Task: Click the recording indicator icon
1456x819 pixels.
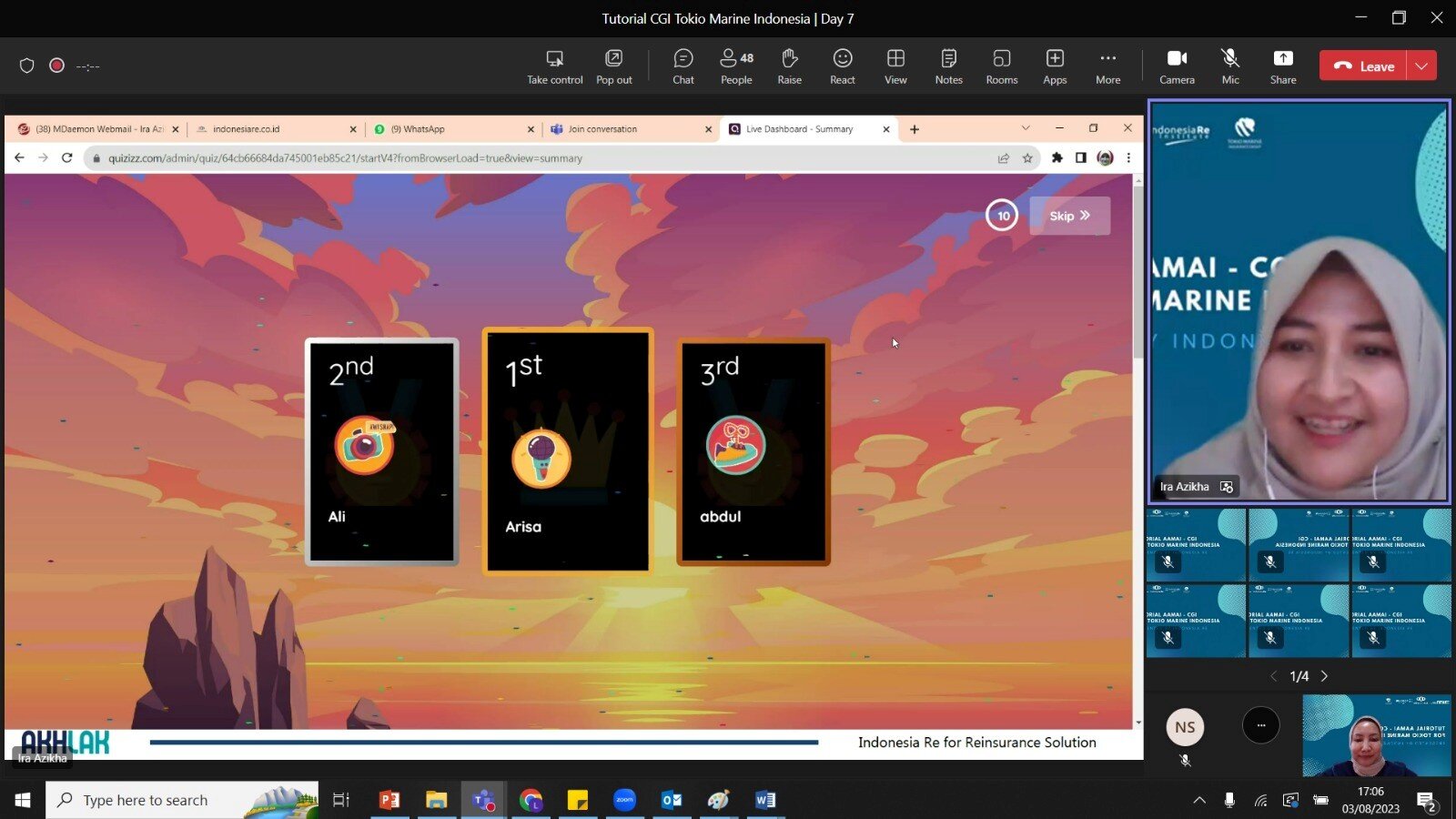Action: click(56, 66)
